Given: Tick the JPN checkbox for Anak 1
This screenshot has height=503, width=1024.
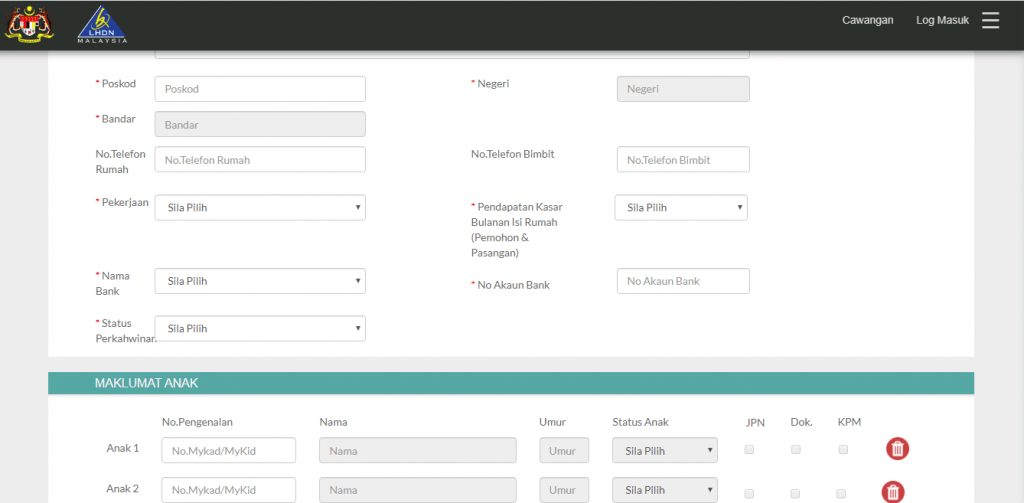Looking at the screenshot, I should (x=749, y=449).
